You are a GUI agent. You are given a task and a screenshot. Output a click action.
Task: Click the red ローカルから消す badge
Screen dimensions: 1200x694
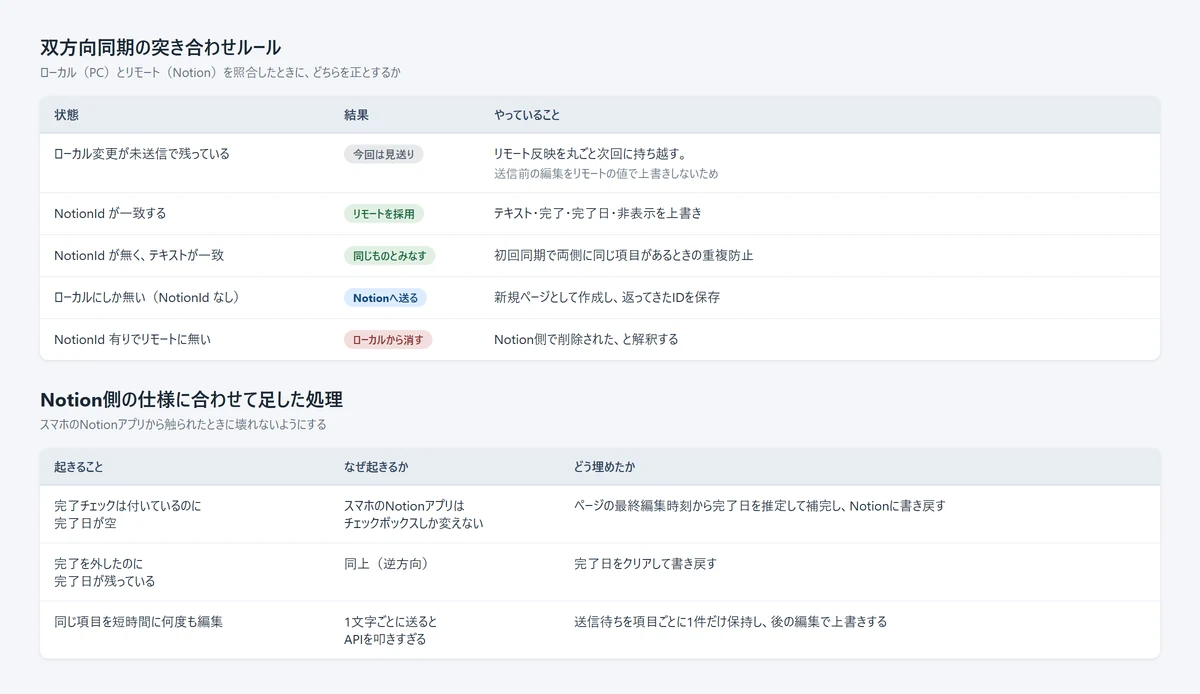pyautogui.click(x=388, y=339)
